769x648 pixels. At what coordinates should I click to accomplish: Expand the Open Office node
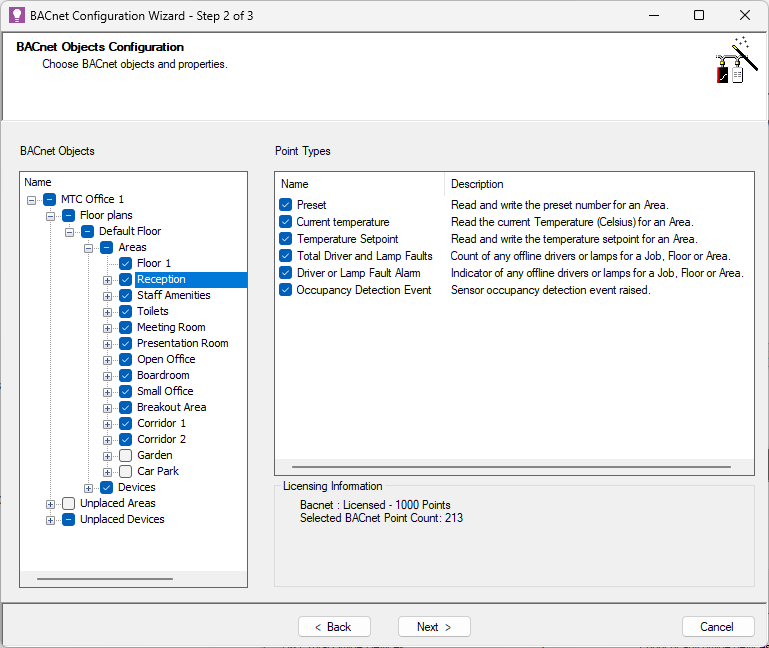pos(107,360)
